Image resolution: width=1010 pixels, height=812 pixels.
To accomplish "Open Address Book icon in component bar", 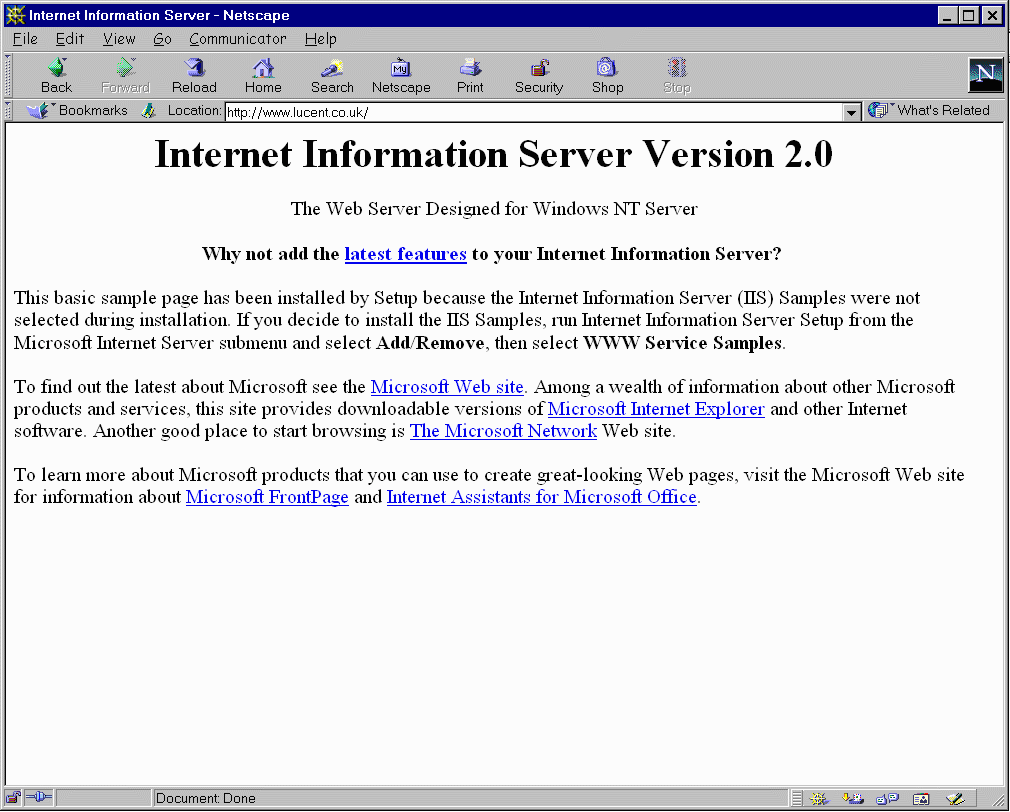I will click(921, 798).
